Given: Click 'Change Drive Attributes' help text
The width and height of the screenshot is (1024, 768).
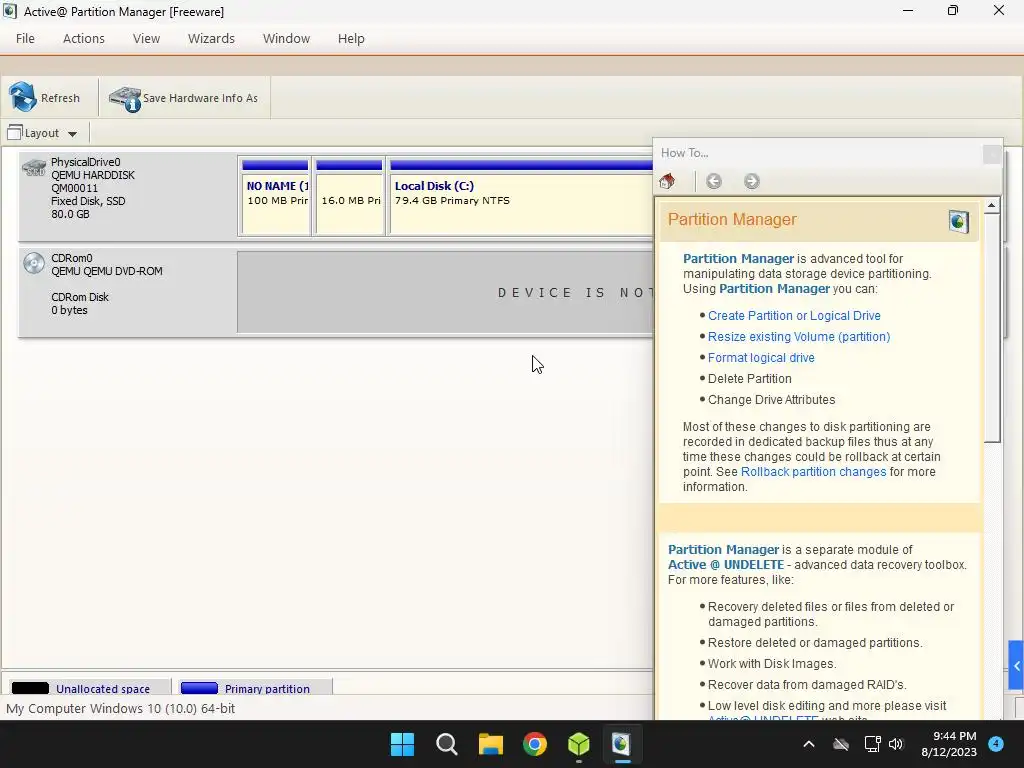Looking at the screenshot, I should click(771, 399).
